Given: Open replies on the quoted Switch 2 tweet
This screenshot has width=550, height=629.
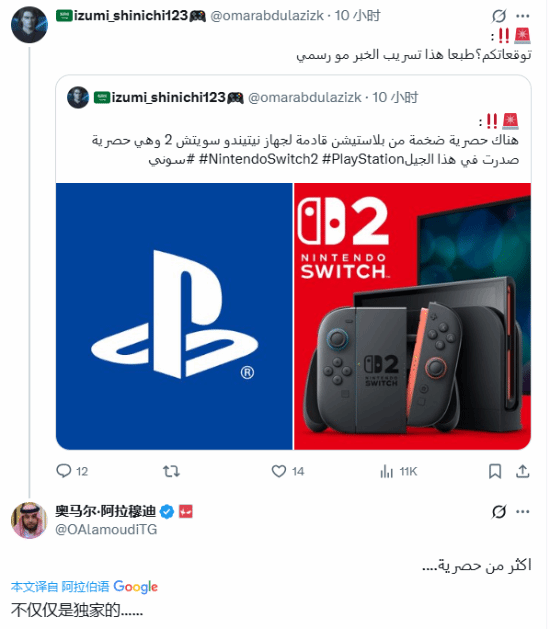Looking at the screenshot, I should coord(72,471).
